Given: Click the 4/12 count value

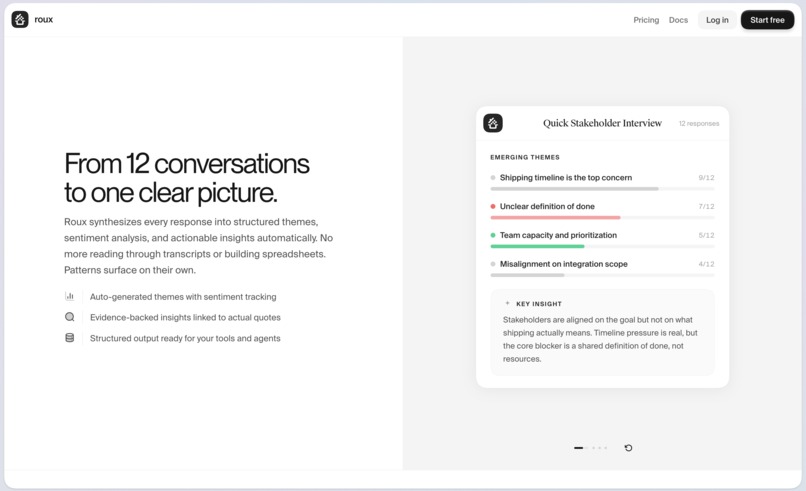Looking at the screenshot, I should pyautogui.click(x=706, y=264).
